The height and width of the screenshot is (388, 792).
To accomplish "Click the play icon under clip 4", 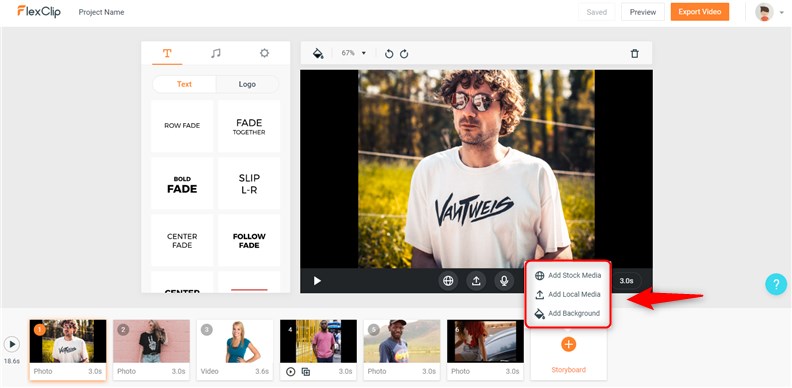I will click(290, 372).
